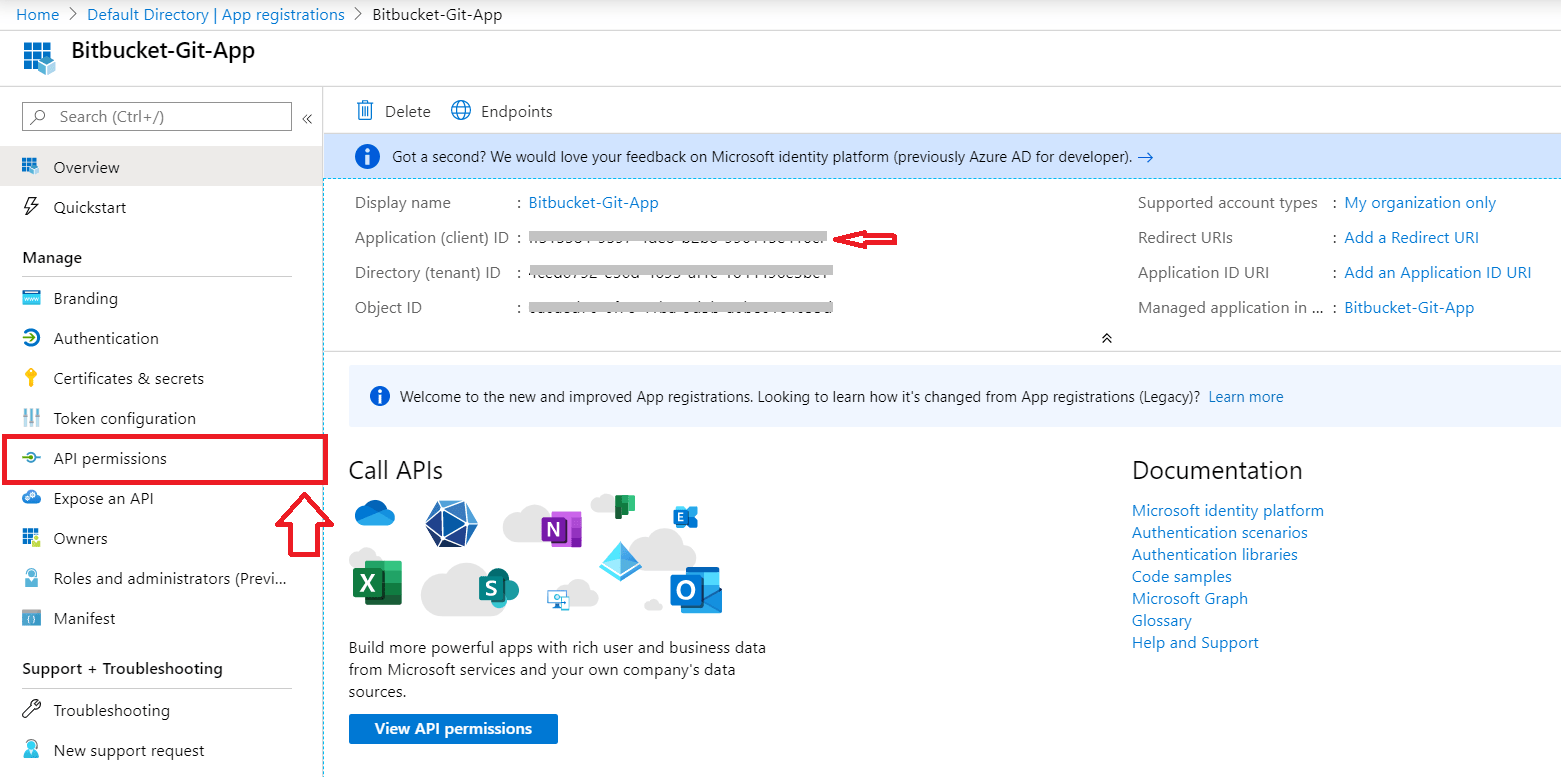Focus the Search (Ctrl+/) input field

coord(157,117)
